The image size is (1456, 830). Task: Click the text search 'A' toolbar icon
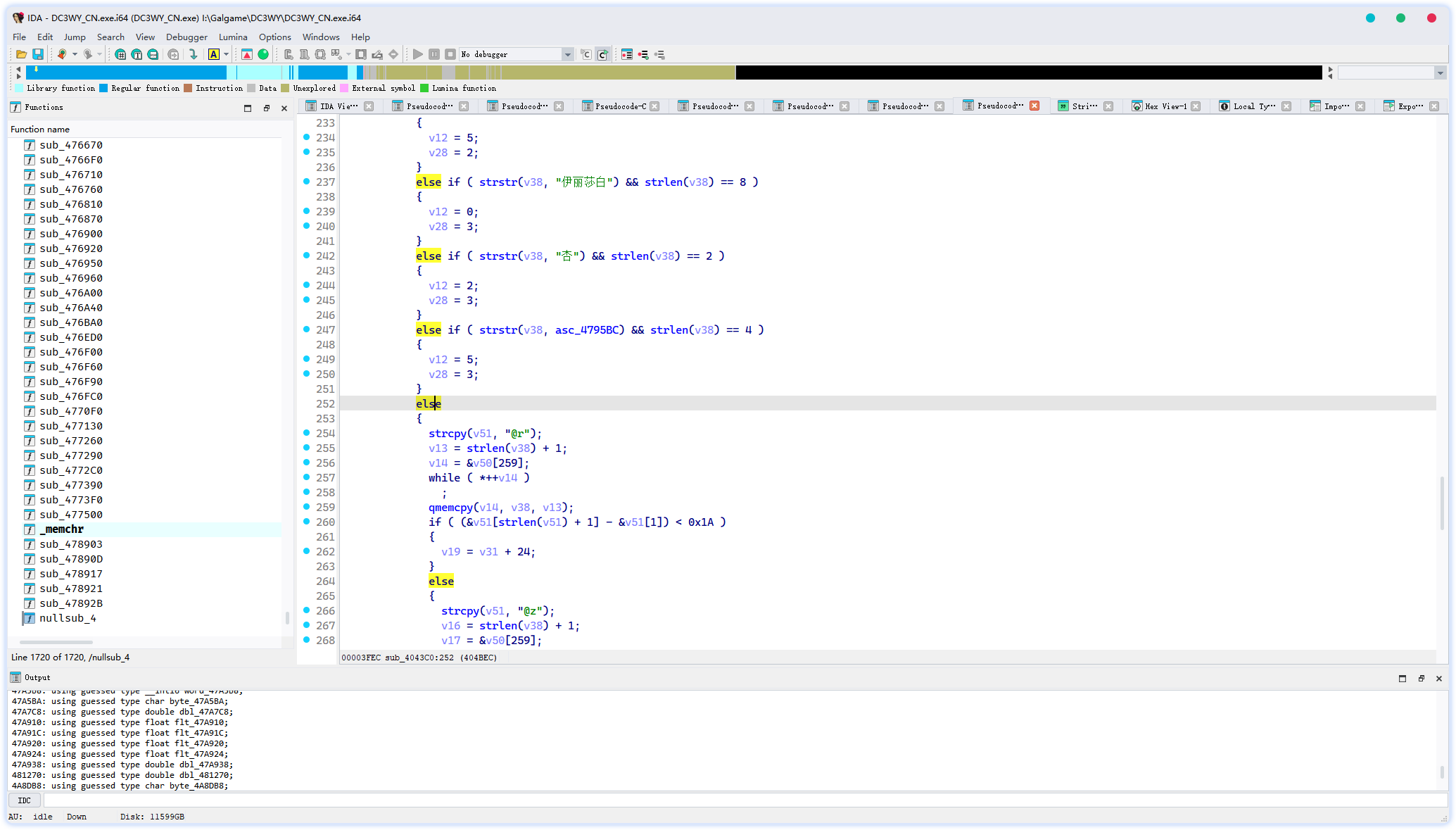click(x=213, y=54)
